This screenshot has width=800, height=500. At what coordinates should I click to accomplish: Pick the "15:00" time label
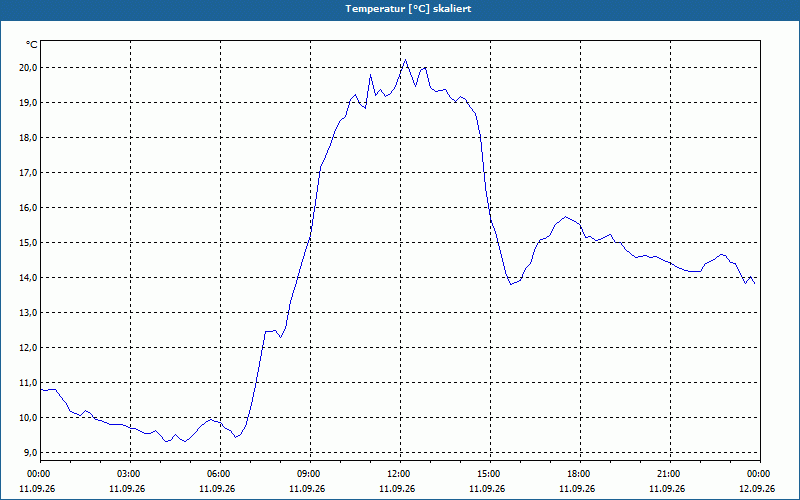(x=488, y=474)
